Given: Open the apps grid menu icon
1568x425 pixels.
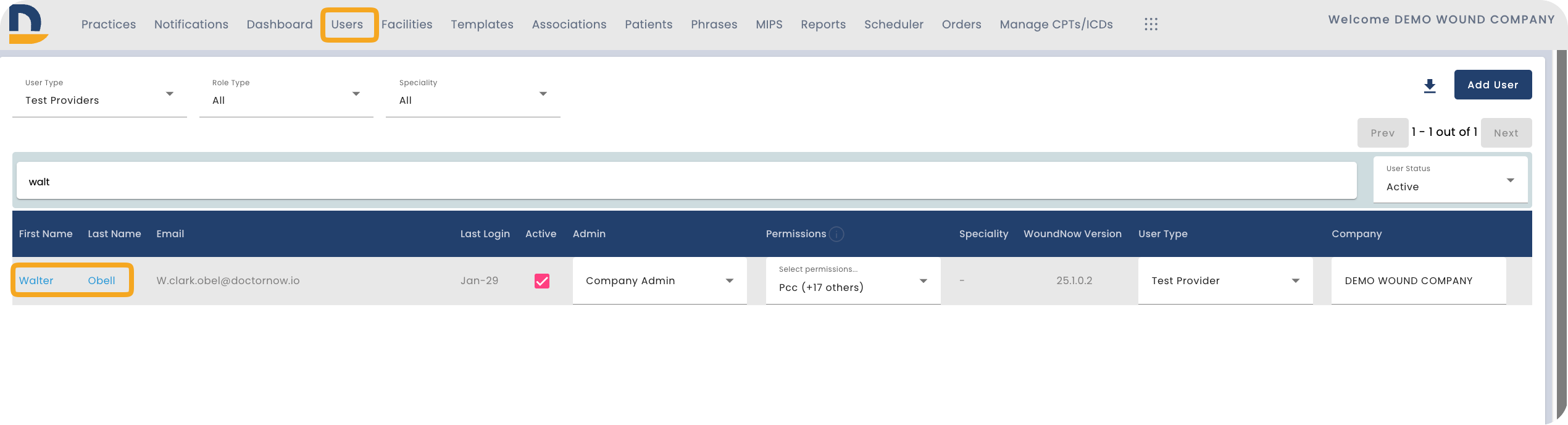Looking at the screenshot, I should (1151, 24).
